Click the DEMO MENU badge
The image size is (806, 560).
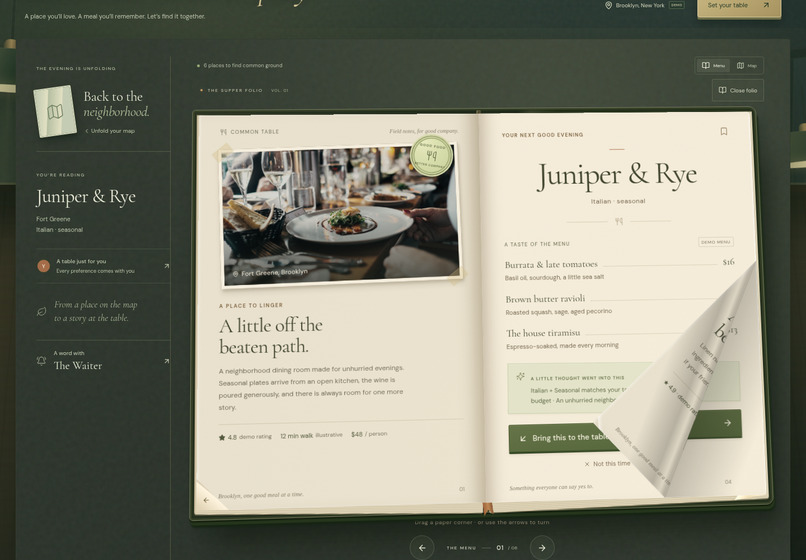tap(716, 242)
